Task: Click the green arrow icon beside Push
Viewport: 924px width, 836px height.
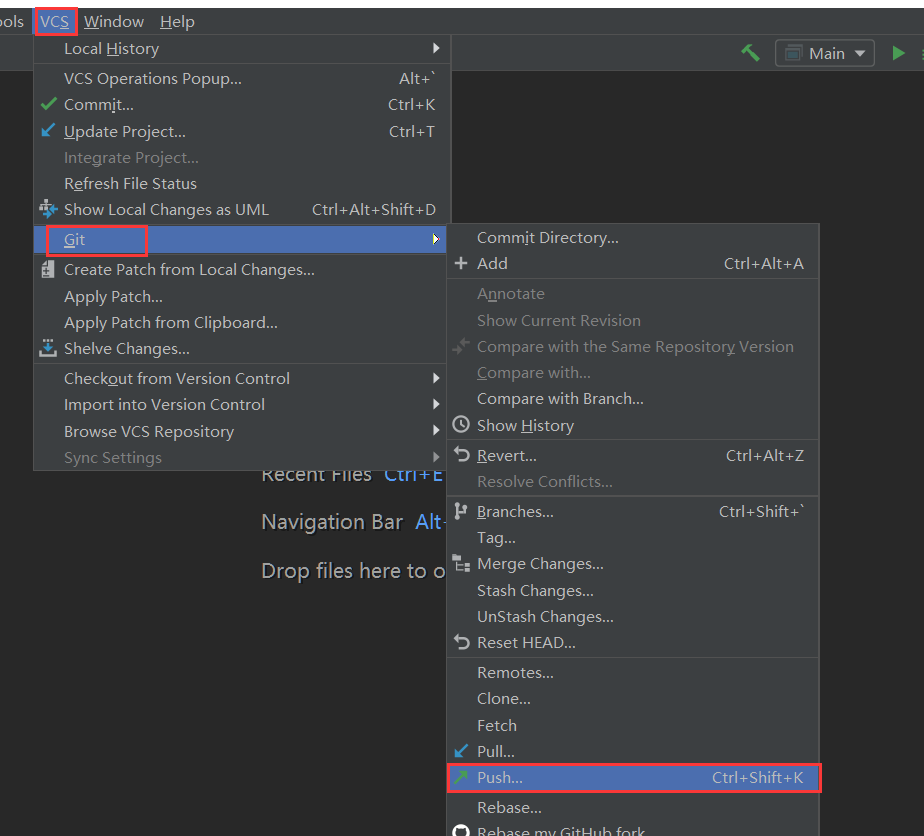Action: point(461,777)
